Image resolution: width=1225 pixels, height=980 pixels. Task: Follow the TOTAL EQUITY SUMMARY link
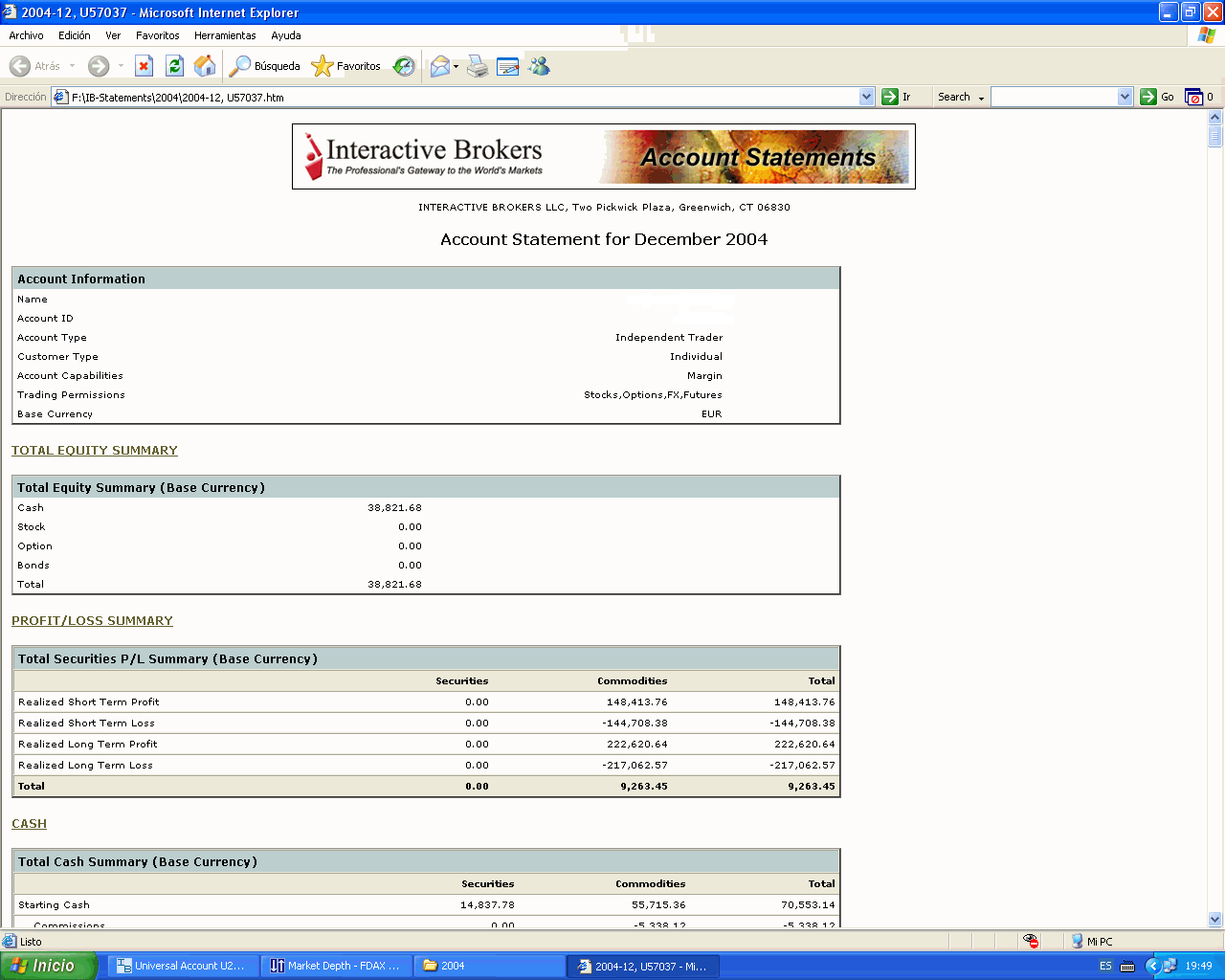95,450
